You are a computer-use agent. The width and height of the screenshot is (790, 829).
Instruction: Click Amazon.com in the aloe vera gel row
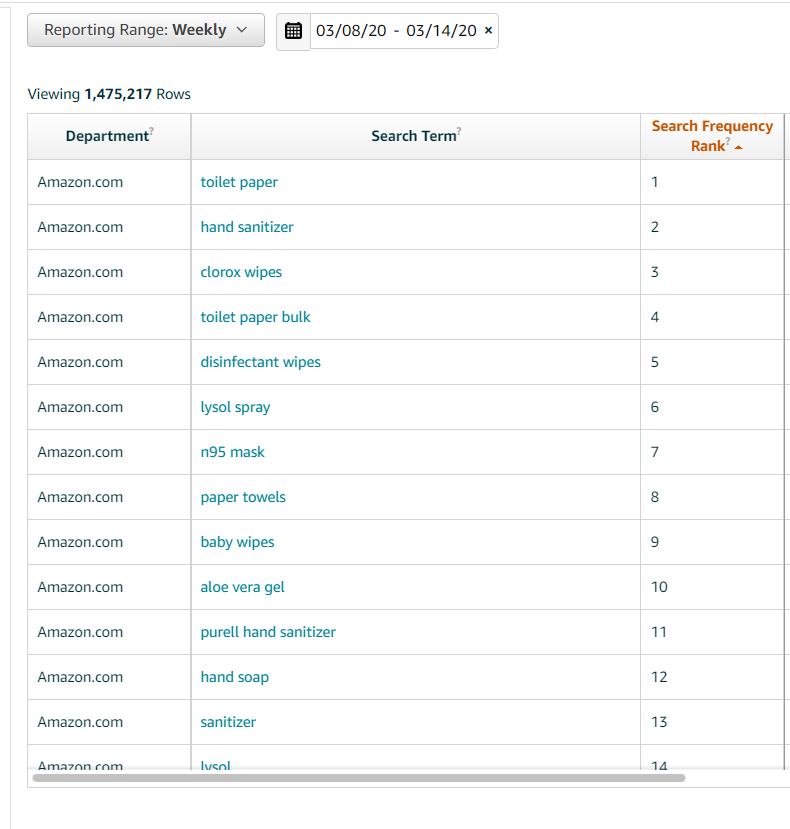point(80,587)
